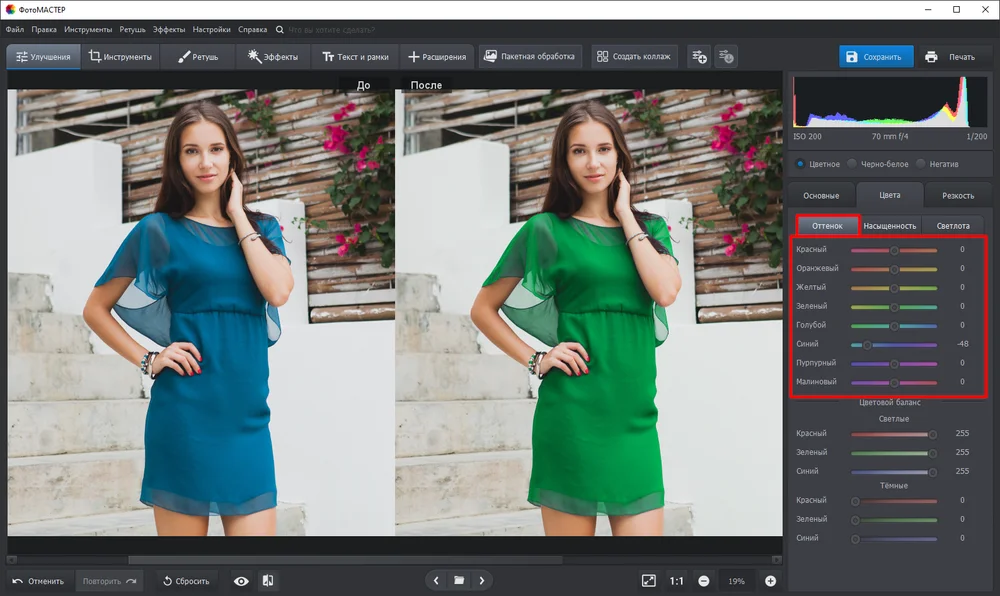Image resolution: width=1000 pixels, height=596 pixels.
Task: Click the Сбросить button
Action: pos(186,581)
